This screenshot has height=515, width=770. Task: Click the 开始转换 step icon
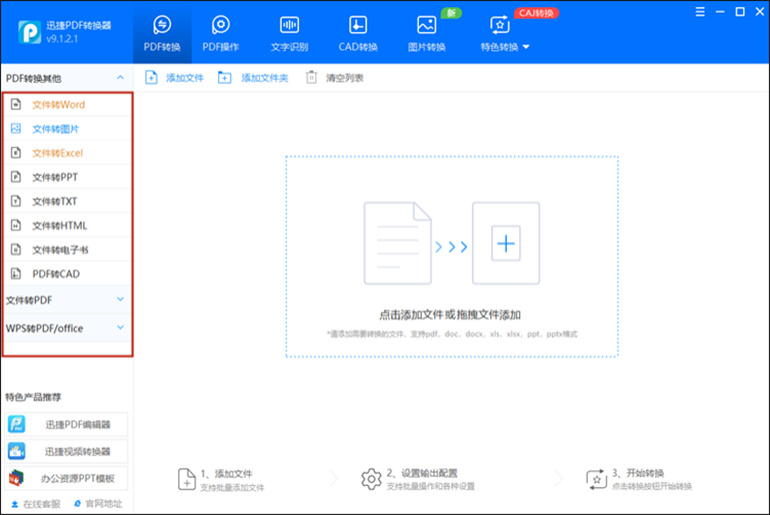pyautogui.click(x=597, y=479)
